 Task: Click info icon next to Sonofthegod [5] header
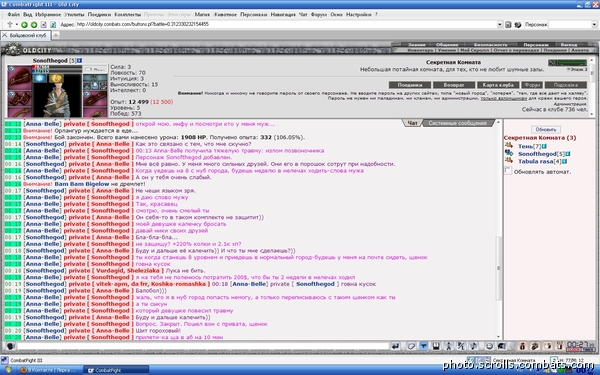click(x=80, y=60)
